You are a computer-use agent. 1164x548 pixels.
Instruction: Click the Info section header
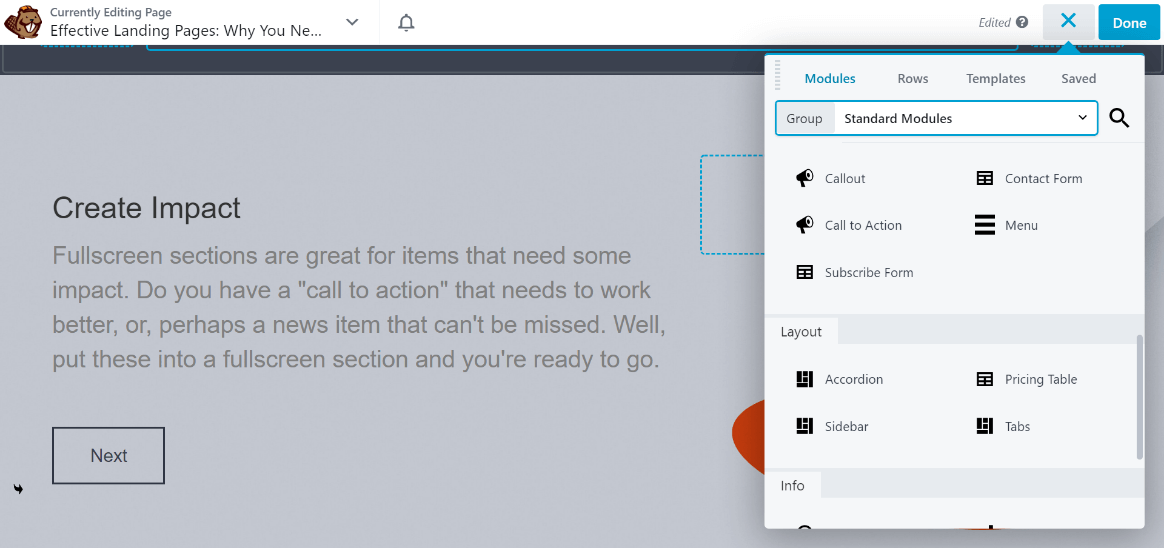[792, 485]
